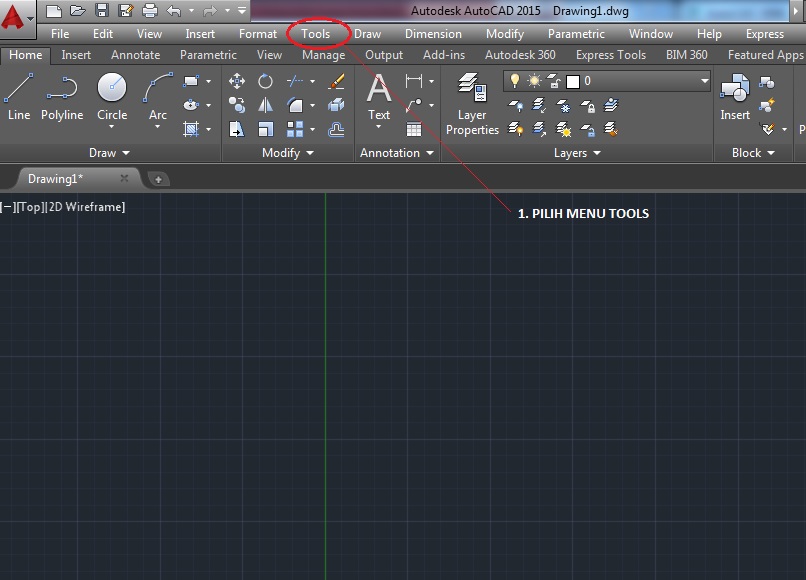Click the [Top] view control label
Image resolution: width=806 pixels, height=580 pixels.
coord(30,207)
